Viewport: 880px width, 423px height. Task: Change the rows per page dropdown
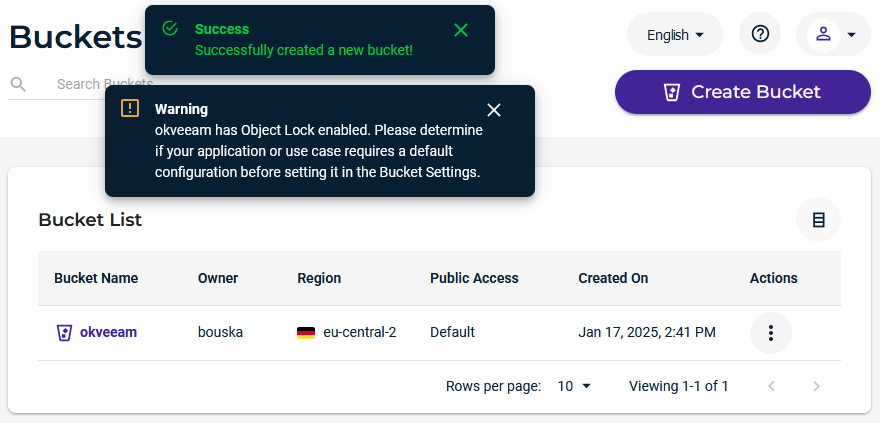pyautogui.click(x=575, y=386)
